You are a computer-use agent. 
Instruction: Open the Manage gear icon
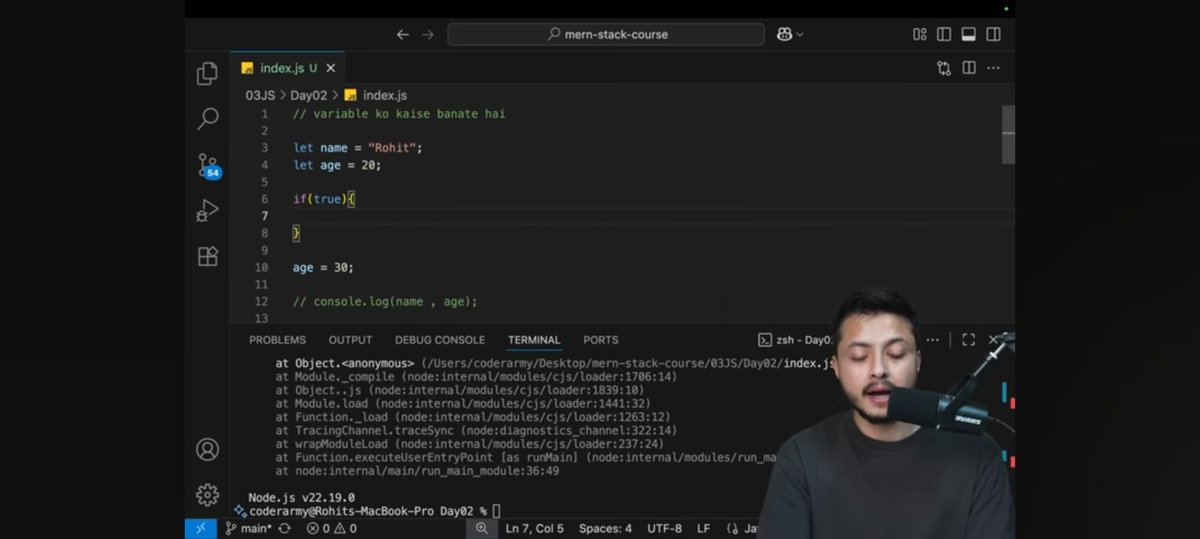click(x=207, y=494)
